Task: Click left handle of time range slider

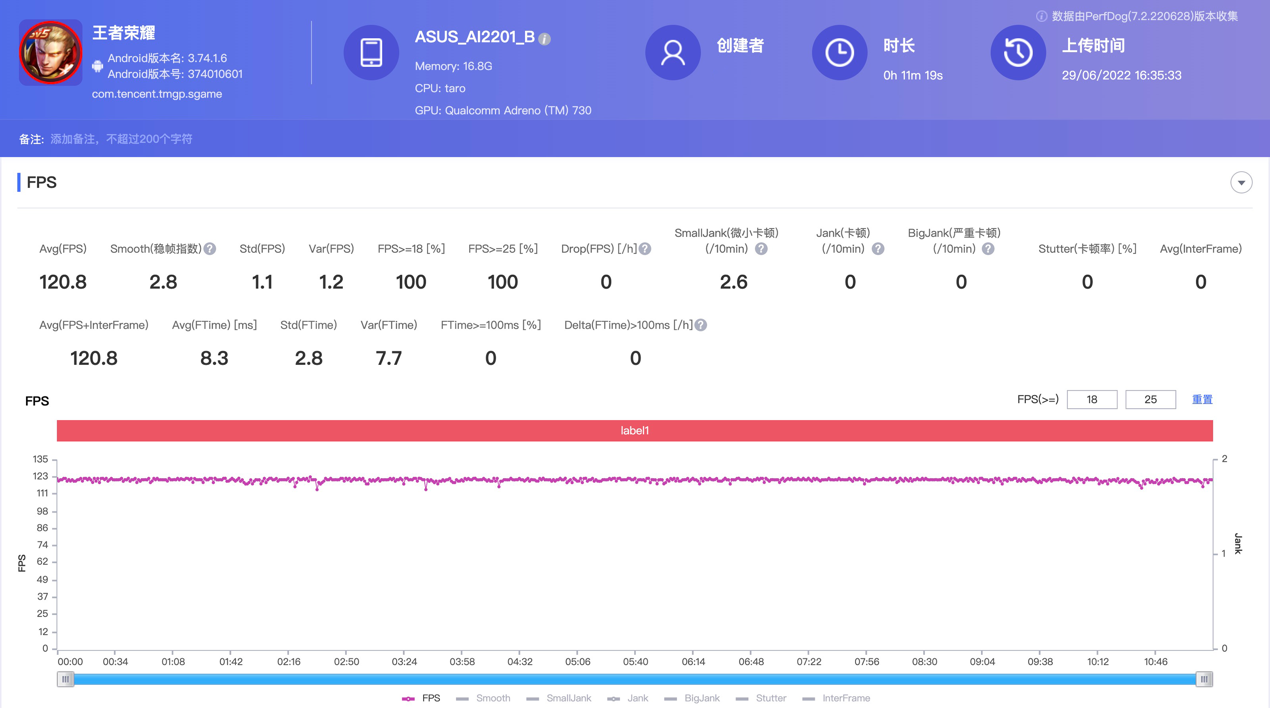Action: 66,679
